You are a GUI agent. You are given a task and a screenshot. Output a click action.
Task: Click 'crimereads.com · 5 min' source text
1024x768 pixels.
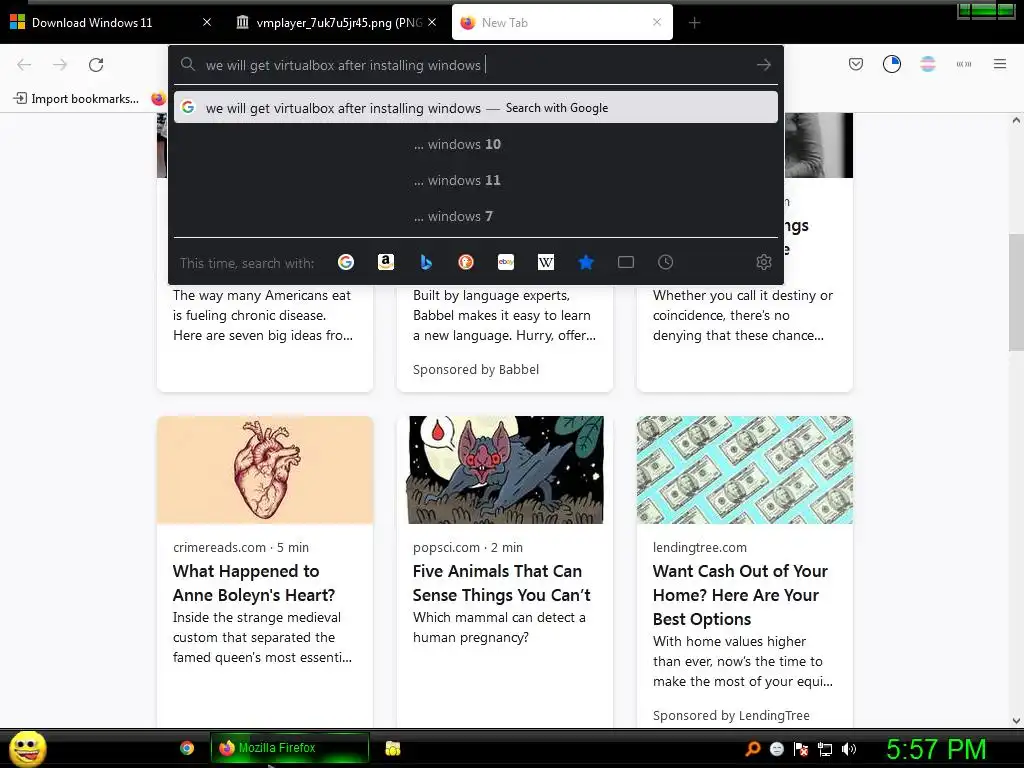[241, 547]
